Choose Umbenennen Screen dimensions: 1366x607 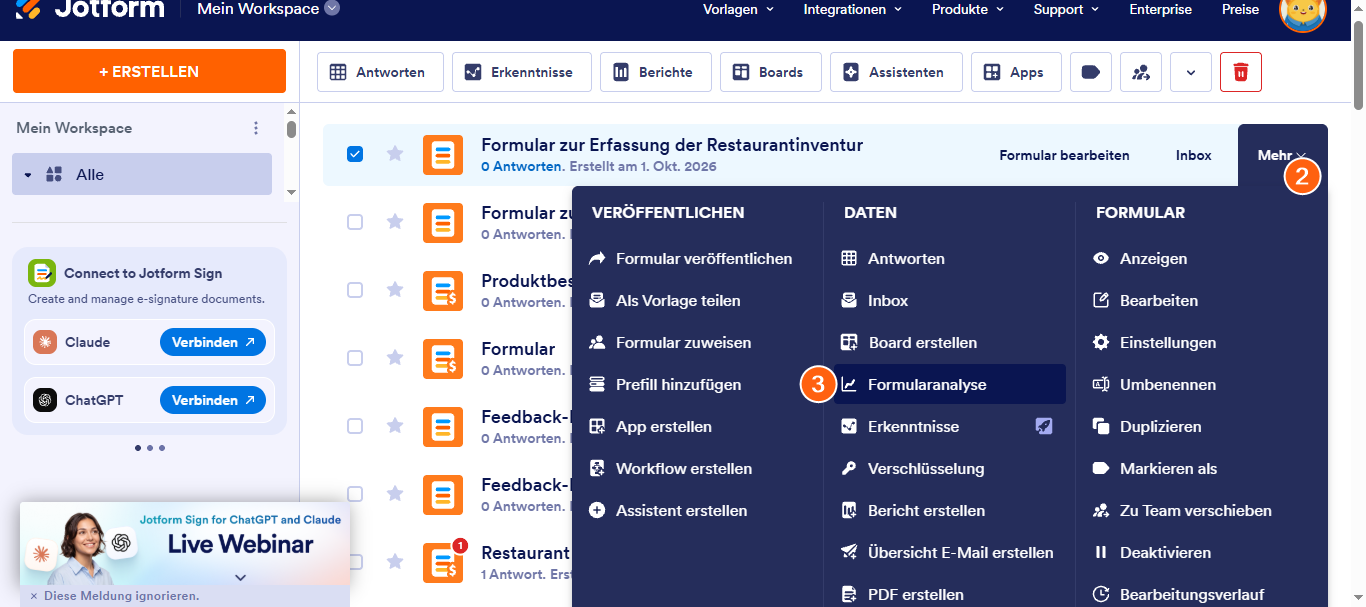1155,384
